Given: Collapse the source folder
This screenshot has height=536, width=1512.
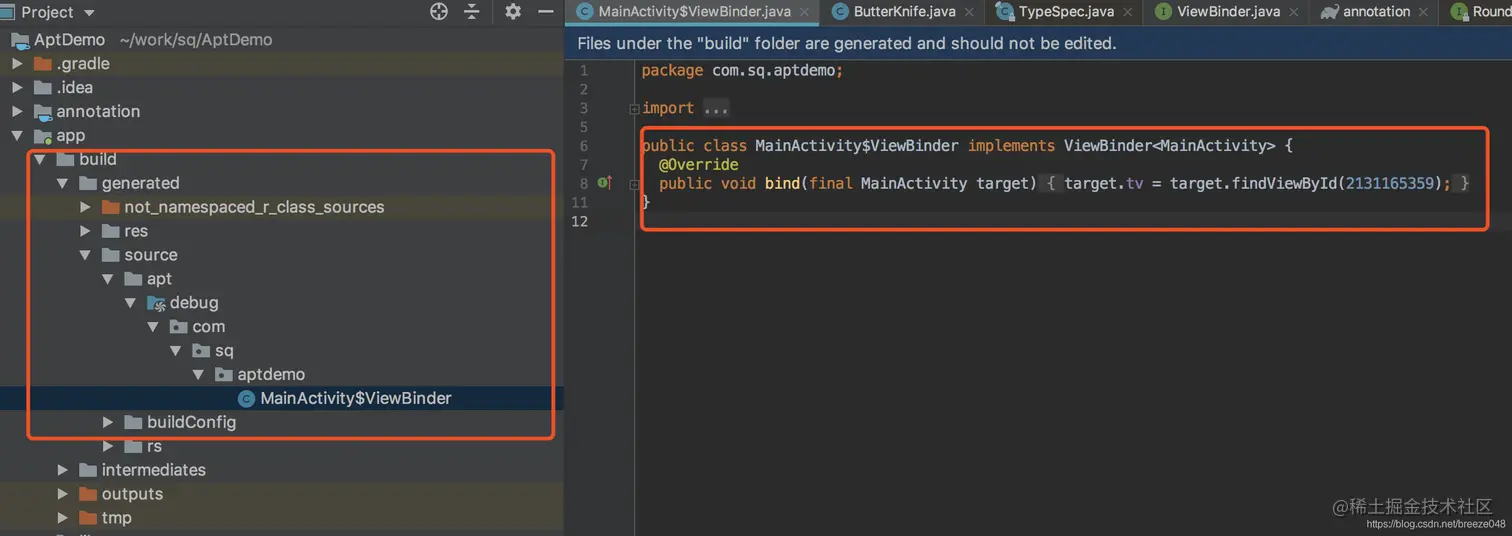Looking at the screenshot, I should 85,256.
